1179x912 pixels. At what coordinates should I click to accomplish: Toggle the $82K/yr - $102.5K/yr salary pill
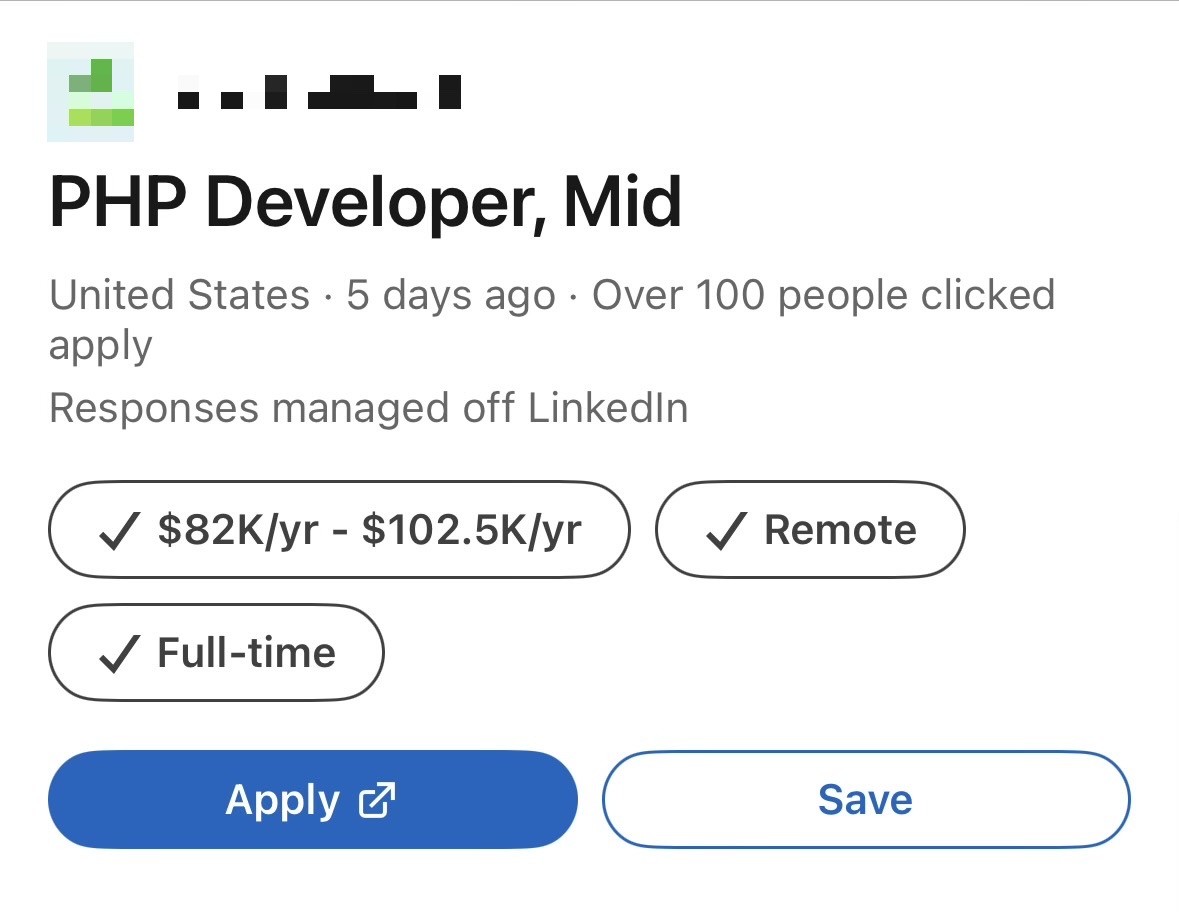(340, 530)
